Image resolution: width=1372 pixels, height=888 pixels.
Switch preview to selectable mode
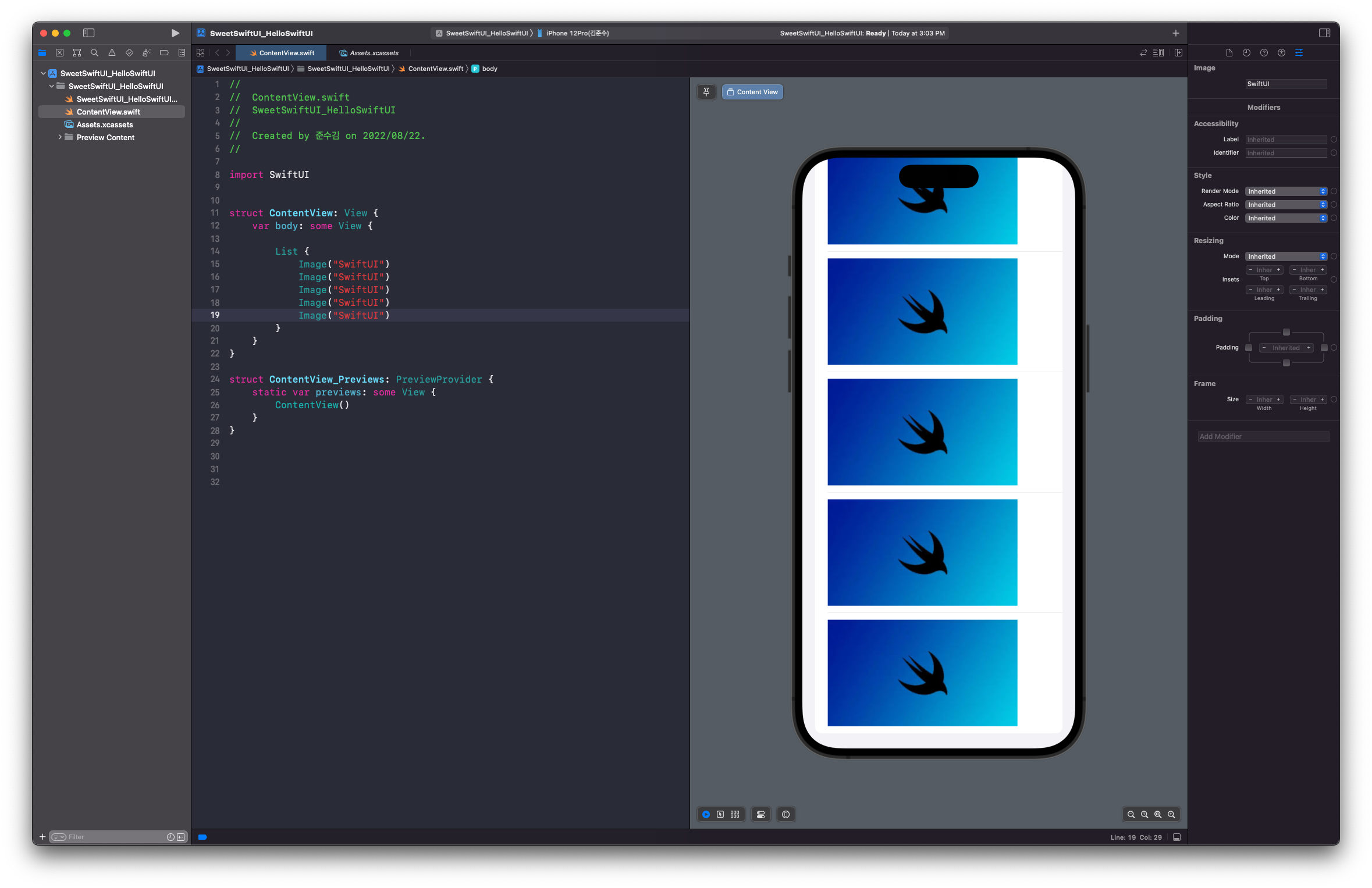pyautogui.click(x=720, y=814)
